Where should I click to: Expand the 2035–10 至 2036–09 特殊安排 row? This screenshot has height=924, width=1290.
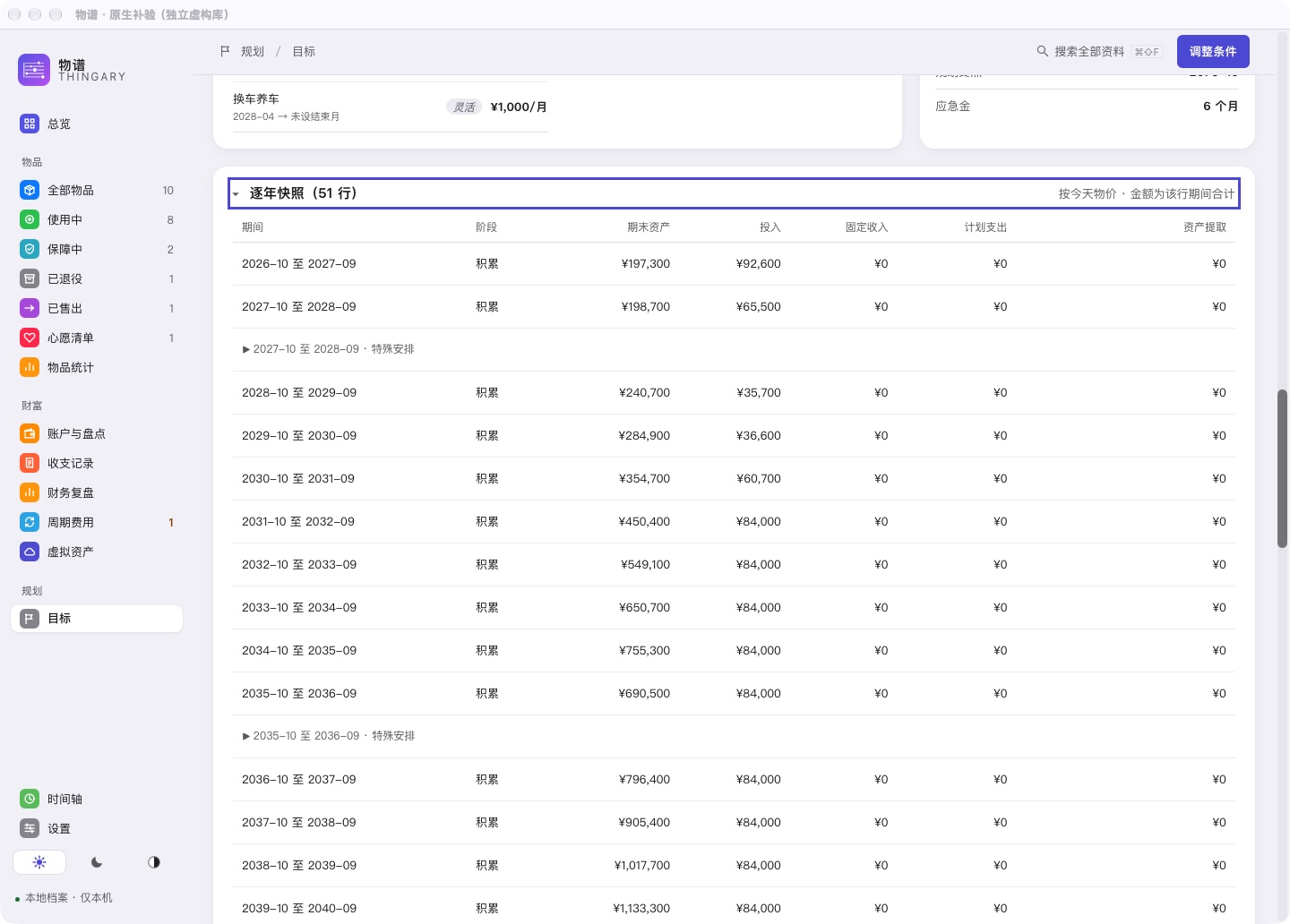(x=328, y=736)
